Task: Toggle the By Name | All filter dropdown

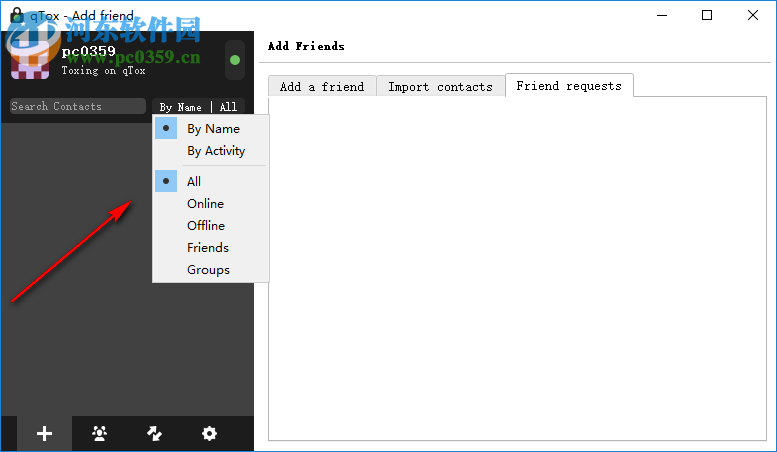Action: click(198, 107)
